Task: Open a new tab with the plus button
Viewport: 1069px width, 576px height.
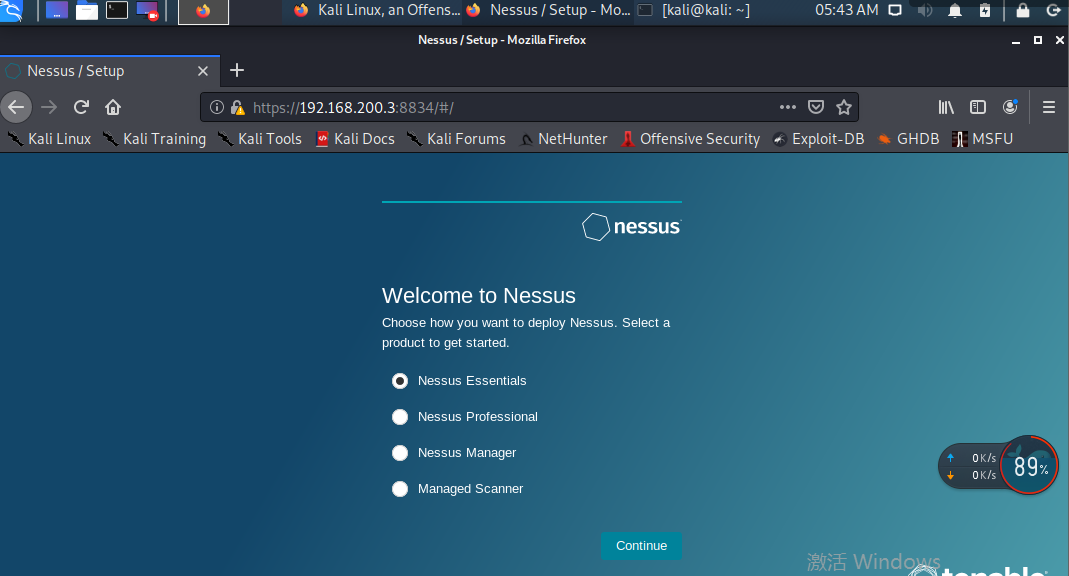Action: point(237,70)
